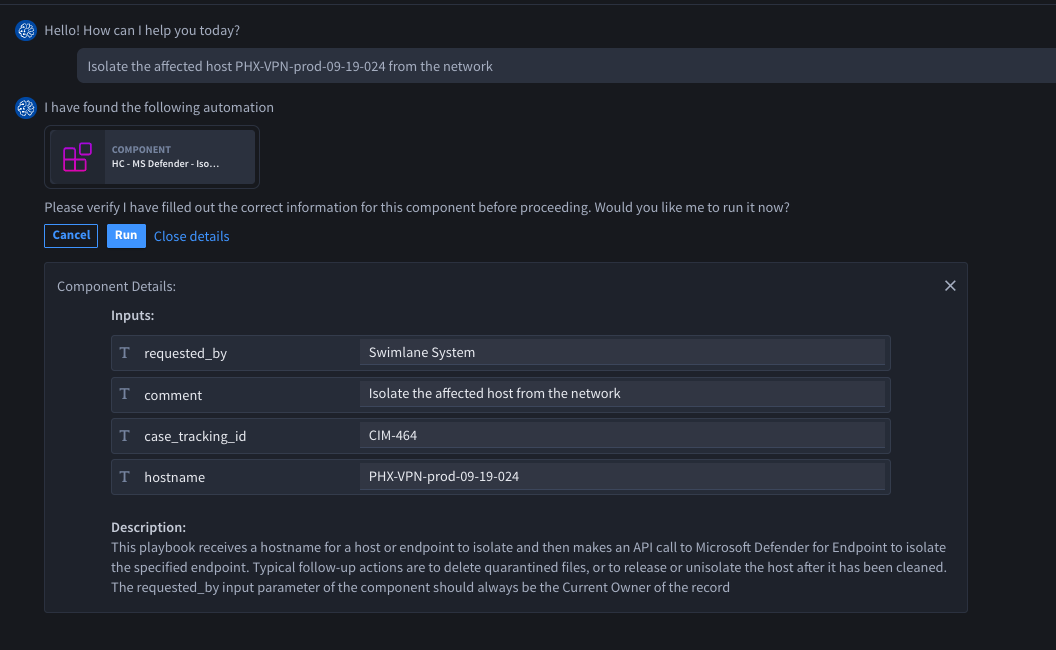Open the HC - MS Defender component card
The height and width of the screenshot is (650, 1056).
click(x=165, y=157)
